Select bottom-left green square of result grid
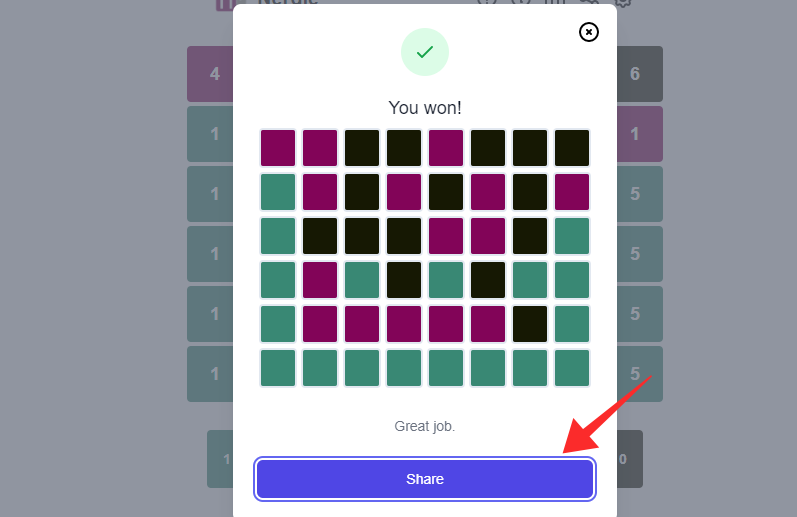Viewport: 797px width, 517px height. [x=278, y=368]
